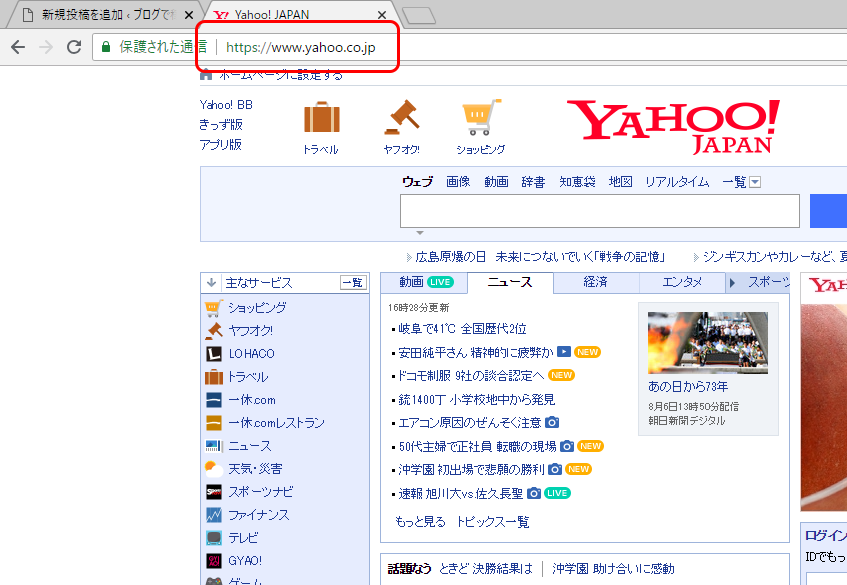Click the web search input field

[x=600, y=211]
